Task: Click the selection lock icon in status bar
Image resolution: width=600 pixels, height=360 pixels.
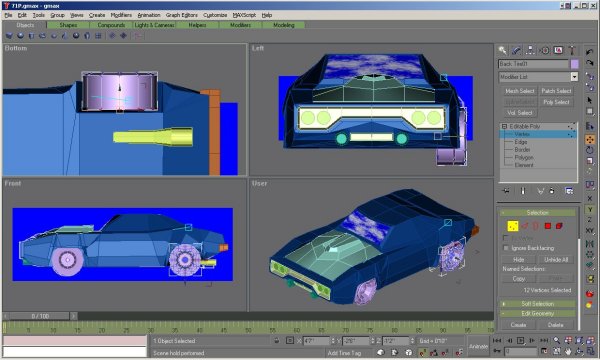Action: tap(277, 340)
